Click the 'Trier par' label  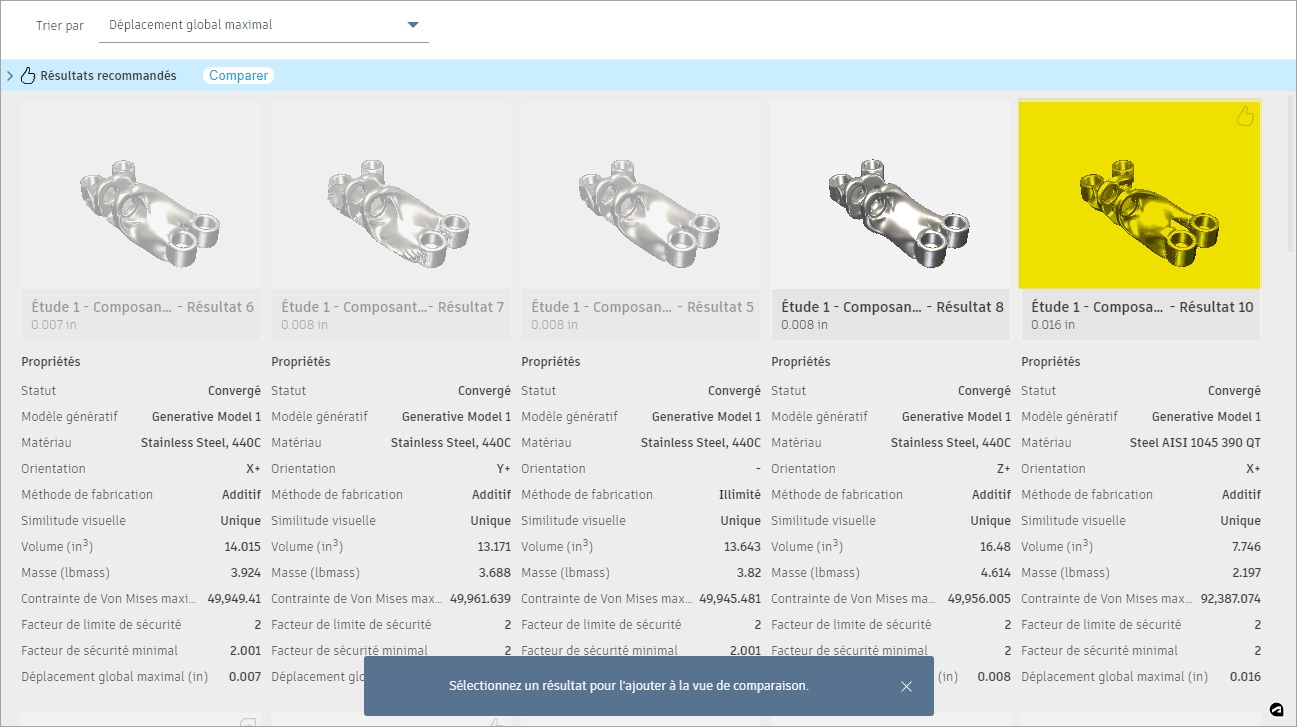click(60, 25)
